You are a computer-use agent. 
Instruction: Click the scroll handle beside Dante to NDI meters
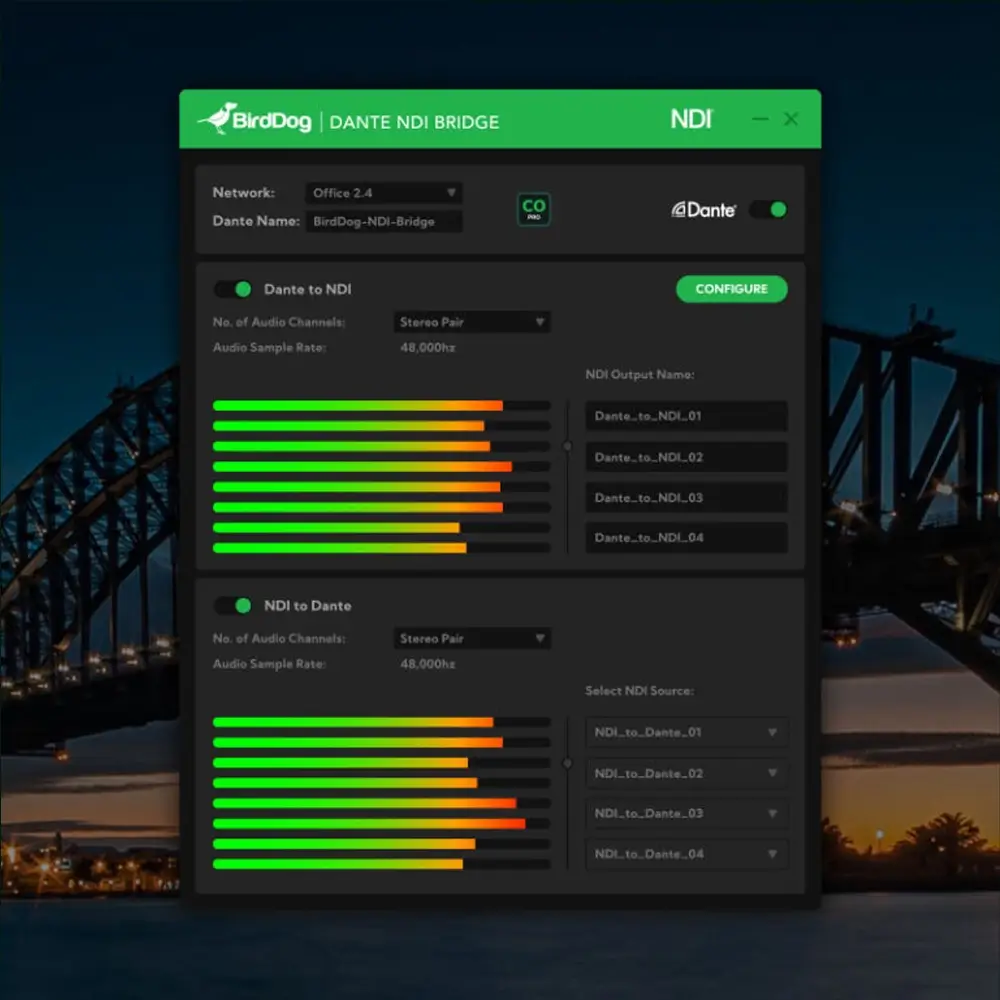point(568,446)
